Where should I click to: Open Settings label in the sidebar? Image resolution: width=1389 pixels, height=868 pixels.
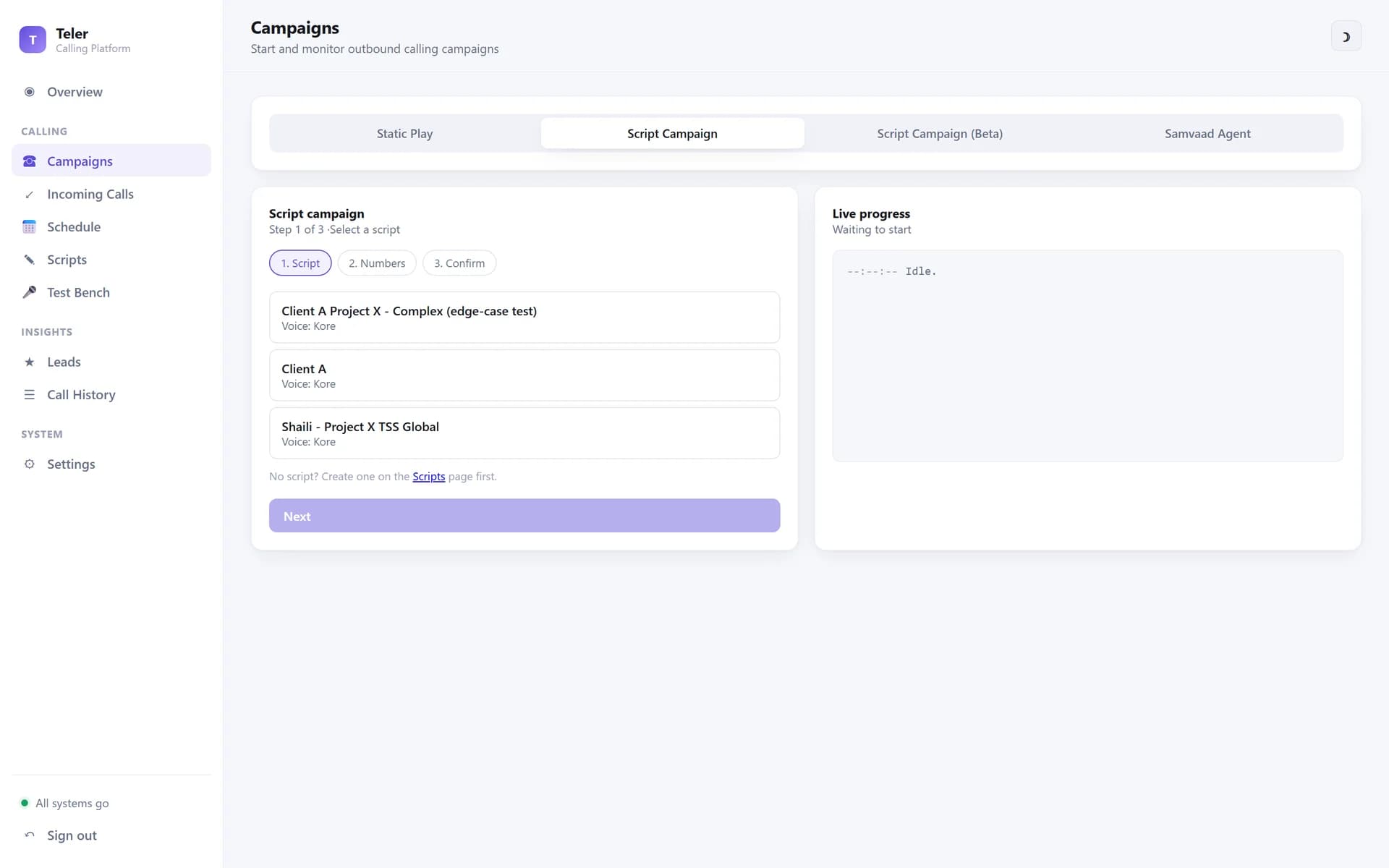click(71, 464)
